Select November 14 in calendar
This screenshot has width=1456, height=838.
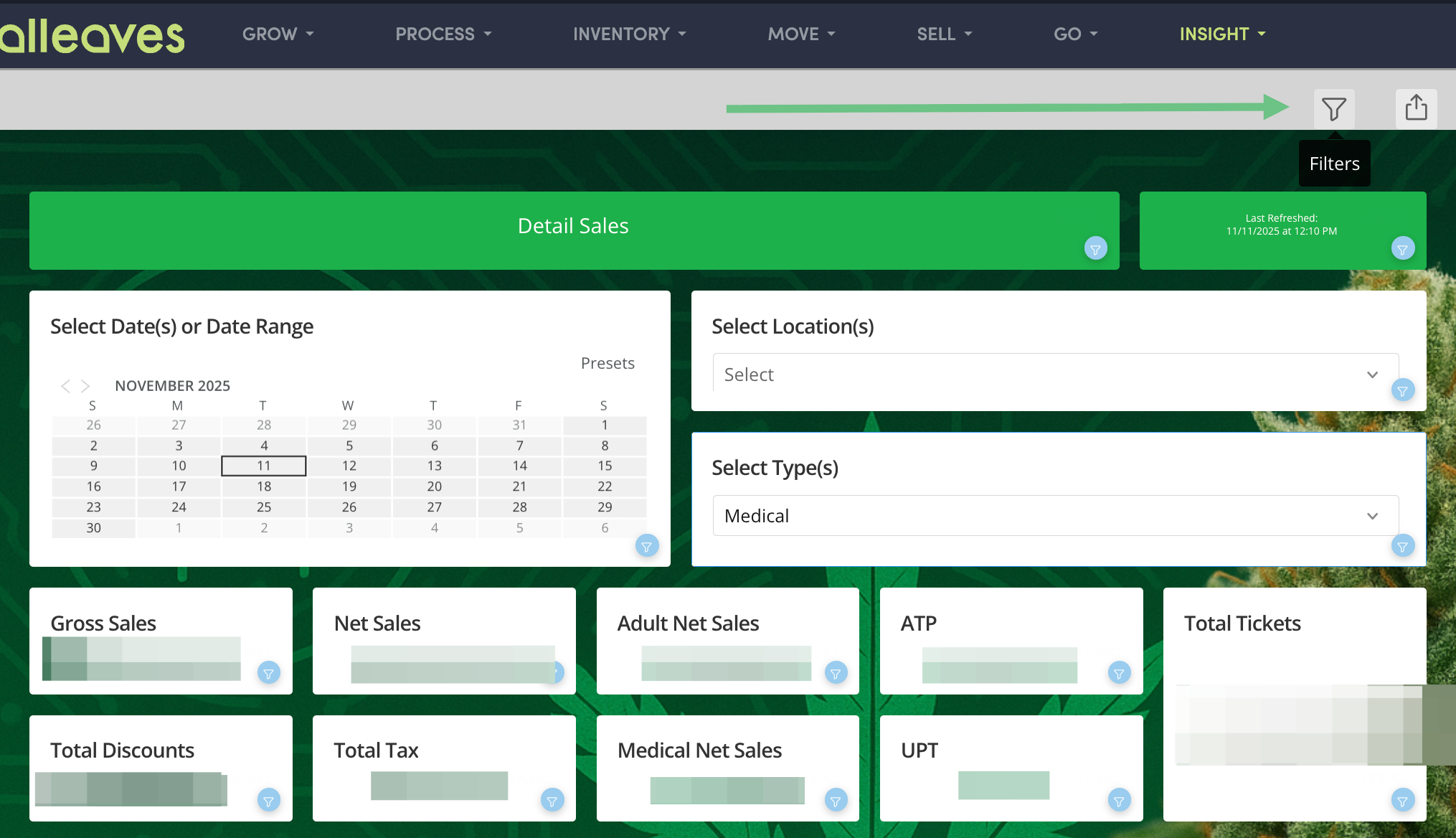coord(519,466)
